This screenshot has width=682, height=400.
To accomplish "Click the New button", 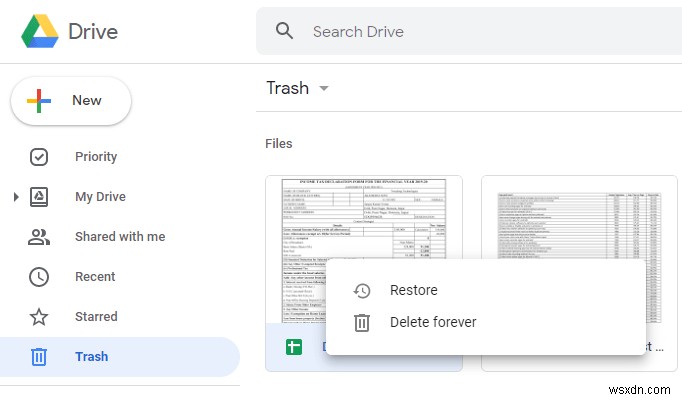I will (x=71, y=101).
